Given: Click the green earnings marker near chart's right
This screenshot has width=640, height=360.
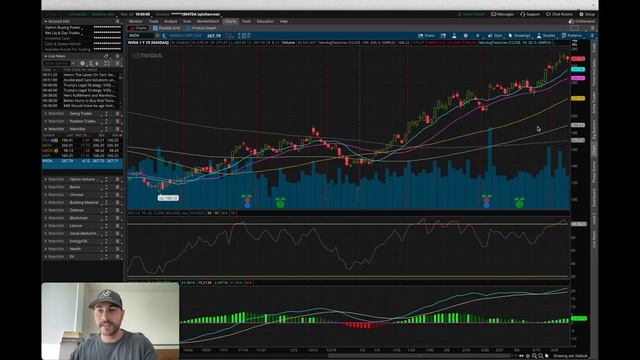Looking at the screenshot, I should (x=519, y=203).
